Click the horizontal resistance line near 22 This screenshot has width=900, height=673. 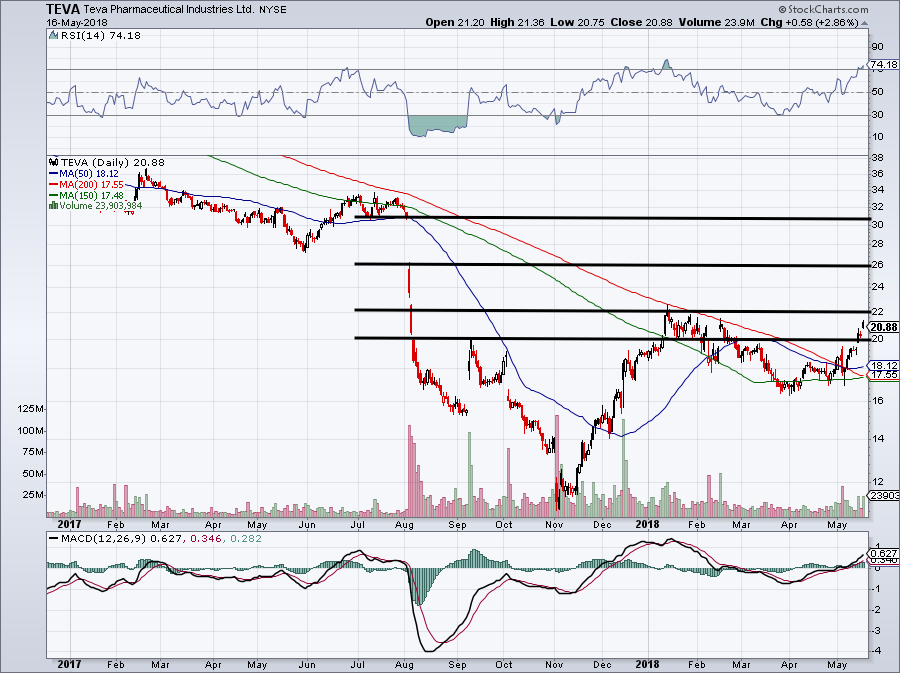[612, 311]
